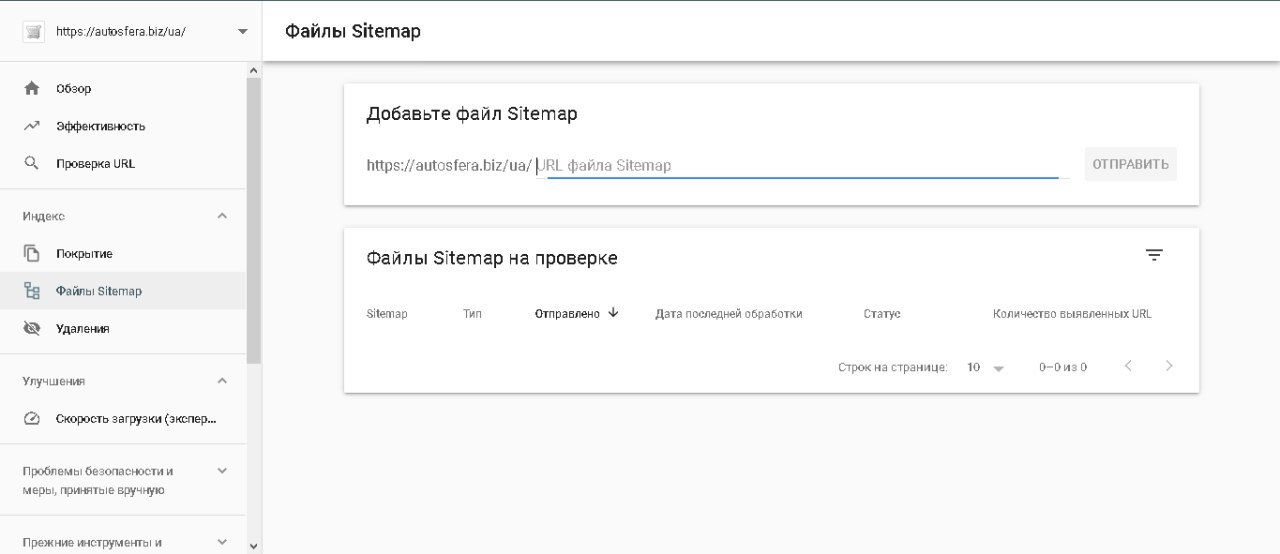This screenshot has height=554, width=1280.
Task: Click the sidebar scroll up arrow
Action: tap(254, 70)
